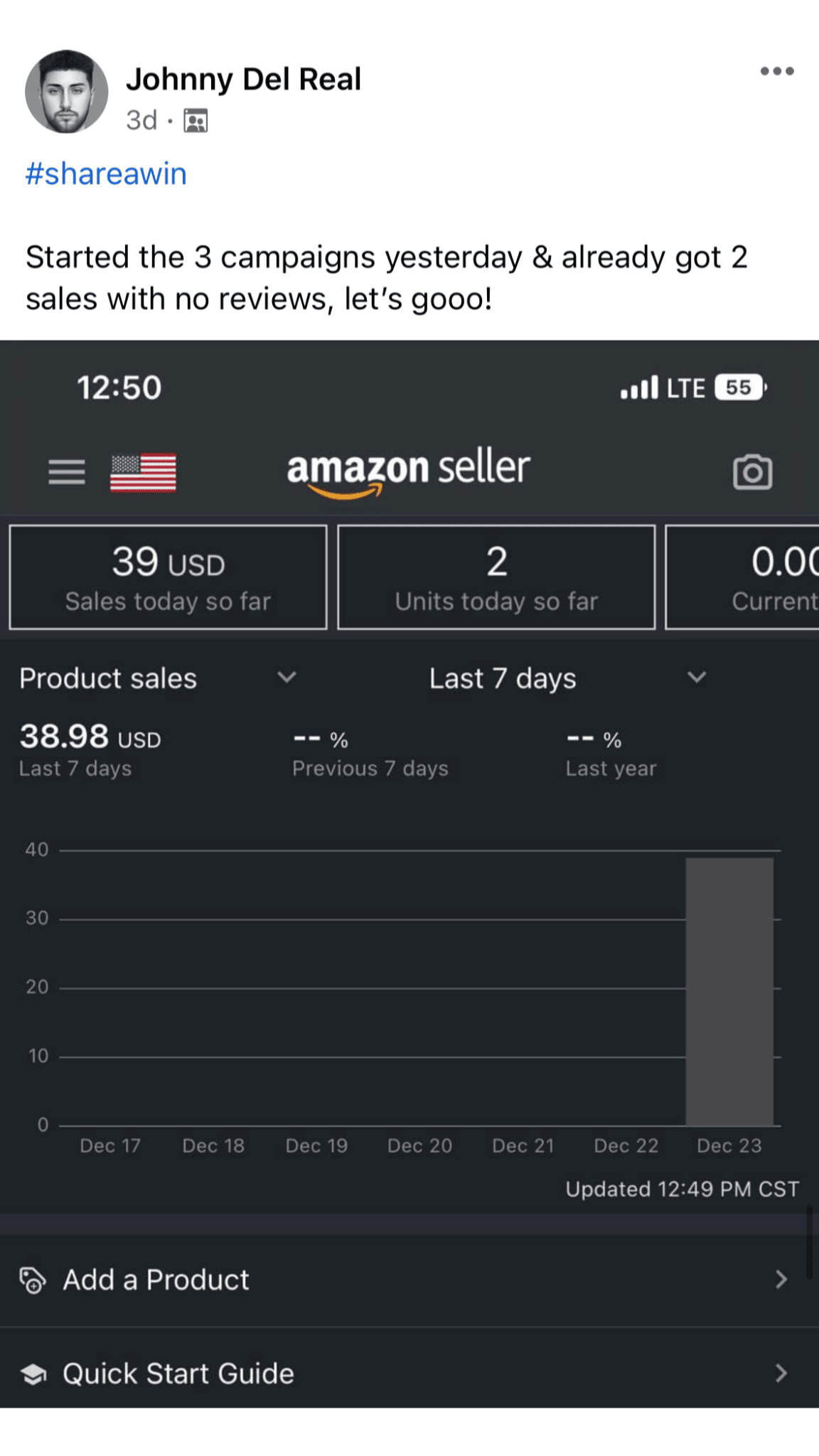Tap the US flag marketplace icon
This screenshot has width=819, height=1456.
(x=144, y=472)
